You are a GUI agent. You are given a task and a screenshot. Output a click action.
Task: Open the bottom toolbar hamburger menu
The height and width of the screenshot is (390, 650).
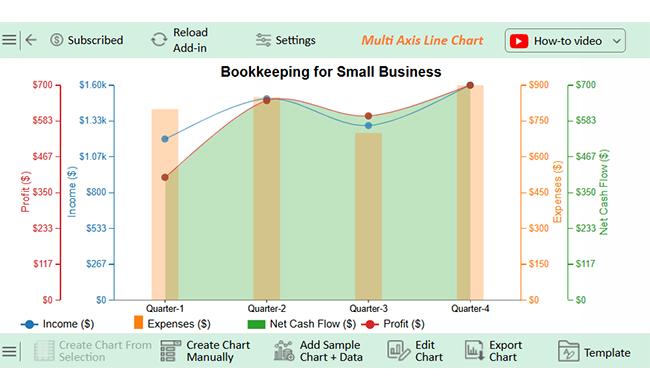(9, 351)
